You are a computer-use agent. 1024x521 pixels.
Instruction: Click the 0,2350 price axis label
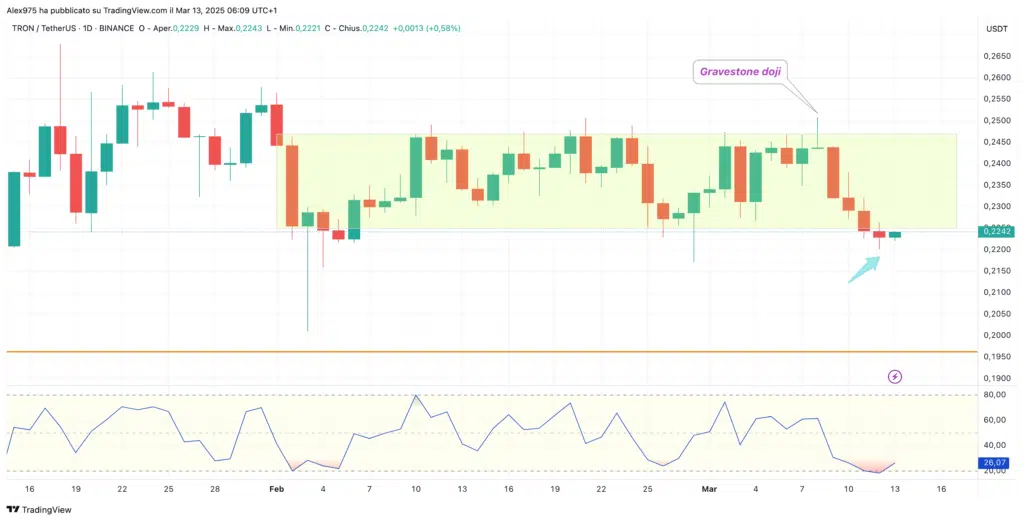995,185
